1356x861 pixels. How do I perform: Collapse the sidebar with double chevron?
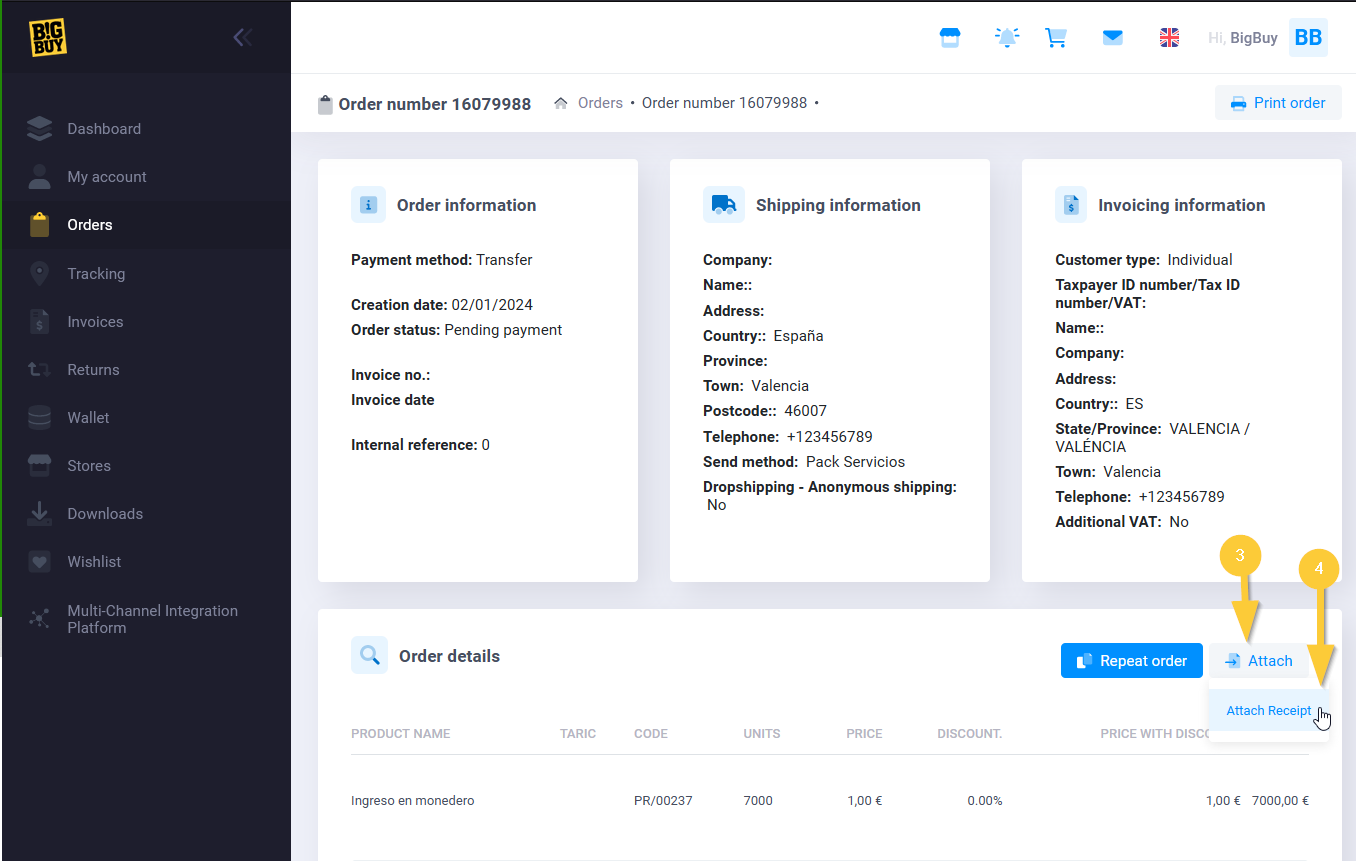(242, 38)
